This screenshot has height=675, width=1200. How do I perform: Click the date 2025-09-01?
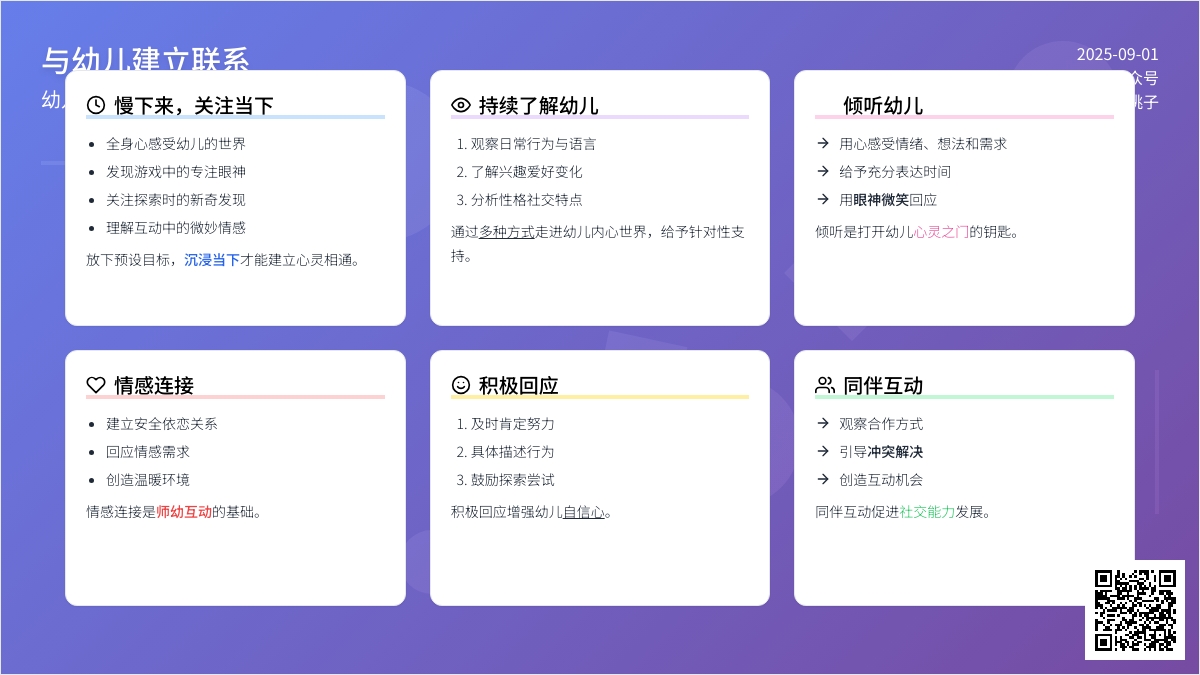pyautogui.click(x=1117, y=55)
